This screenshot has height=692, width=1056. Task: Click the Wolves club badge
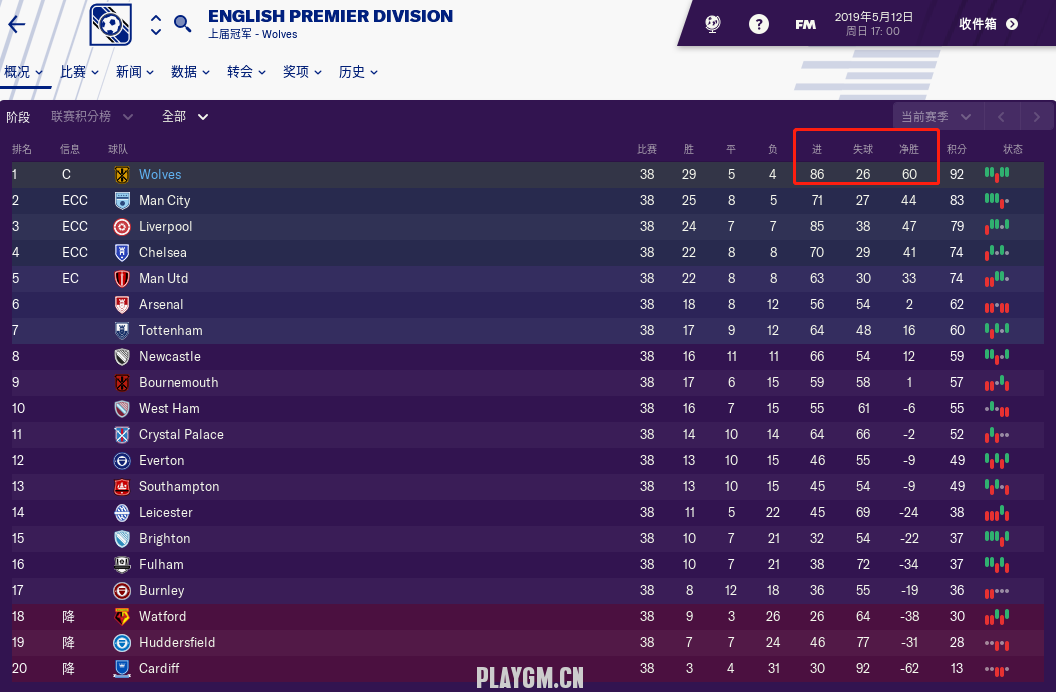point(122,174)
